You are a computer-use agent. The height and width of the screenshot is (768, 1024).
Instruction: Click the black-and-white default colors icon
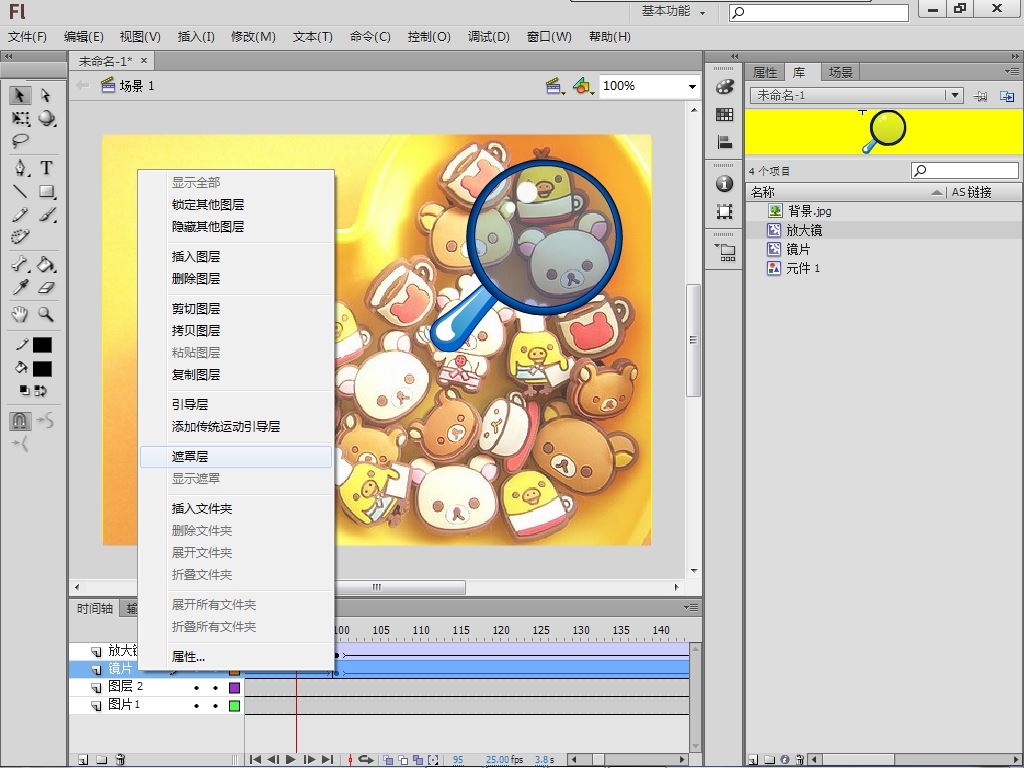(24, 391)
